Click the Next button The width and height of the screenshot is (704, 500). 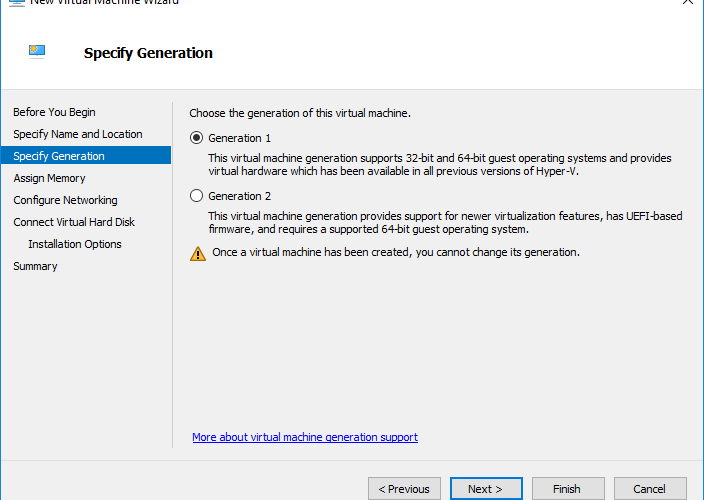point(486,488)
